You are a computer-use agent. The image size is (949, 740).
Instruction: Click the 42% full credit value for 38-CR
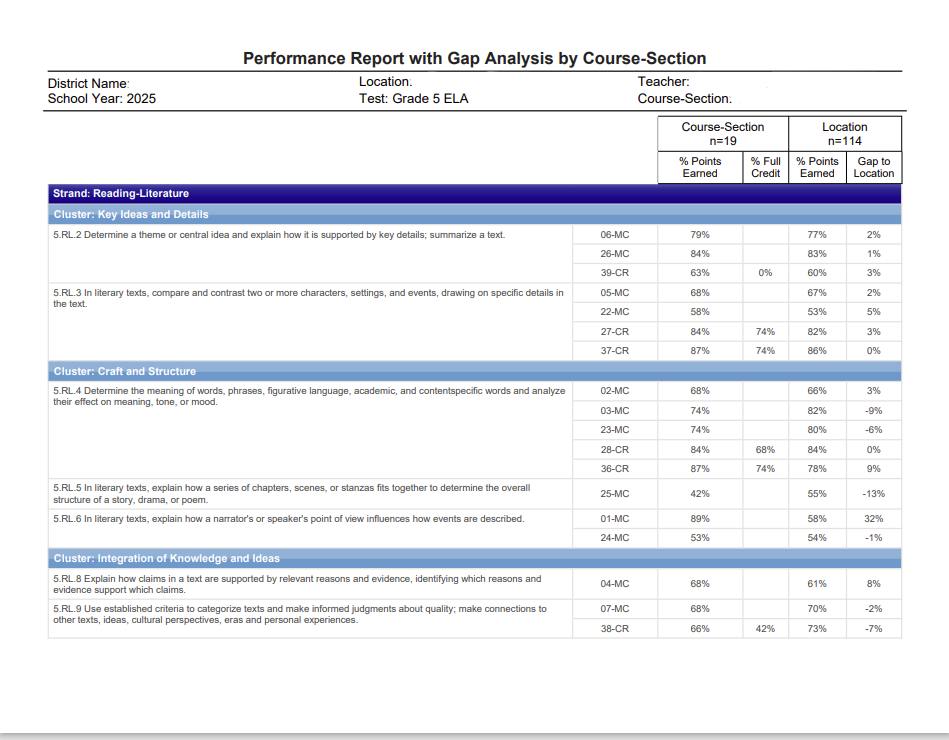click(765, 629)
